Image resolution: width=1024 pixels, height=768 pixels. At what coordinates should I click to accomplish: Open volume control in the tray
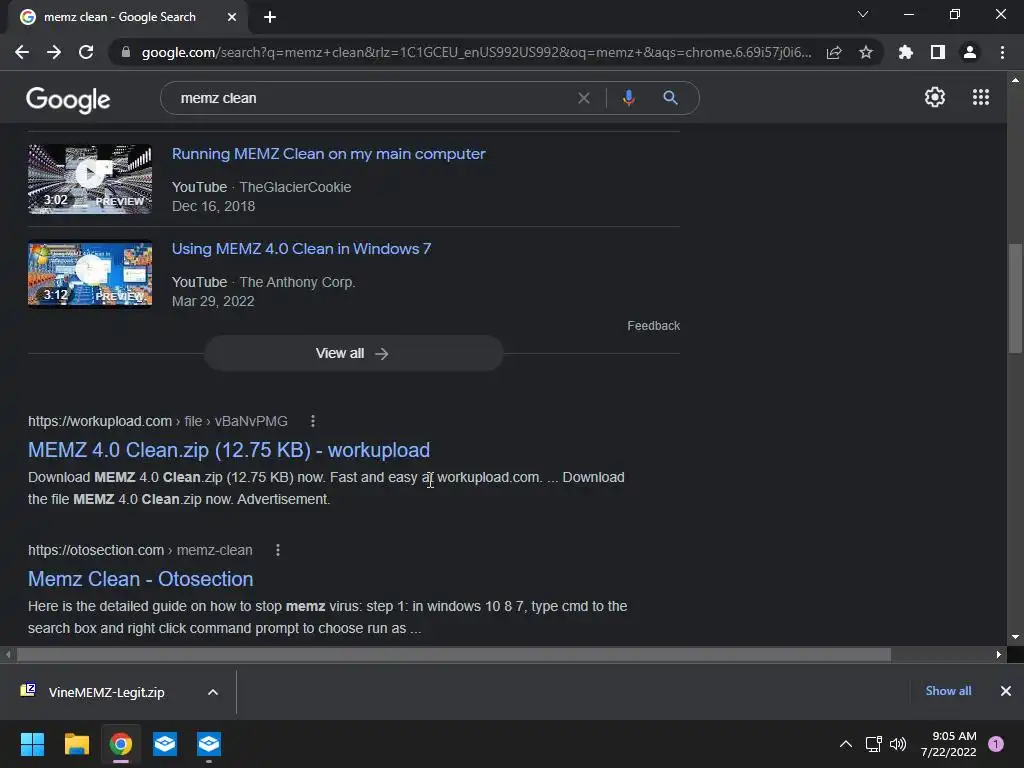(898, 744)
